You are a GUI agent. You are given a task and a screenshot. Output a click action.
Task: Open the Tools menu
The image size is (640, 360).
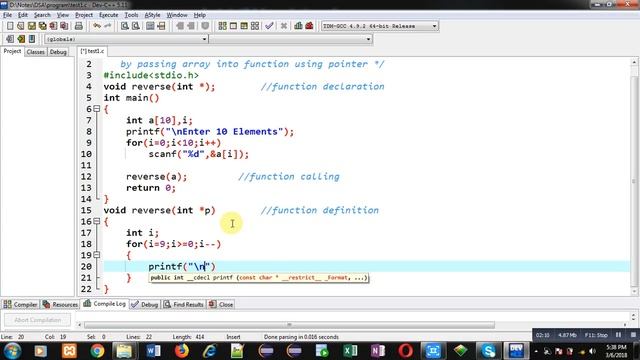pos(131,15)
